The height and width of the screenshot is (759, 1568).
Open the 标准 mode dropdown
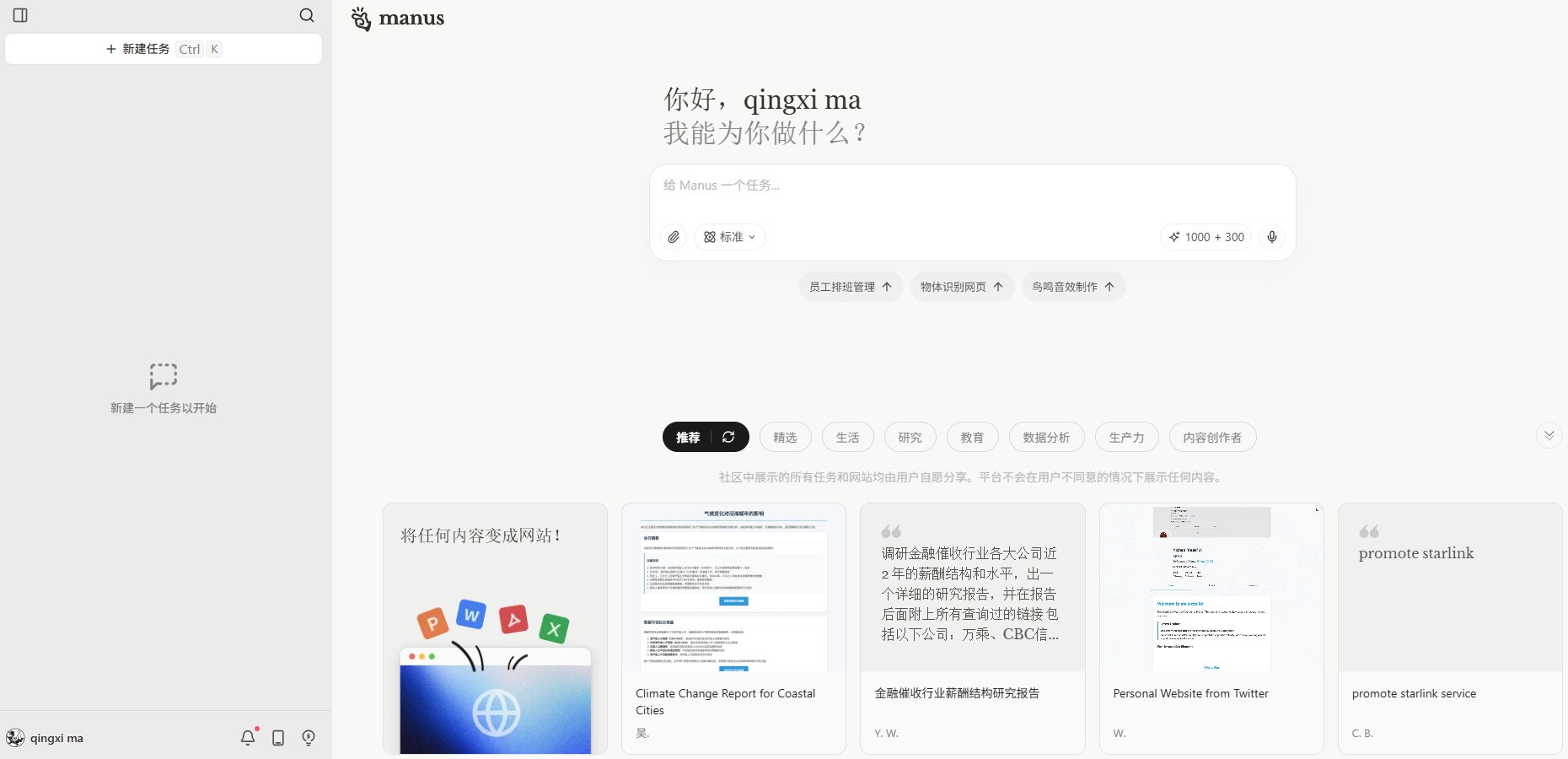730,237
